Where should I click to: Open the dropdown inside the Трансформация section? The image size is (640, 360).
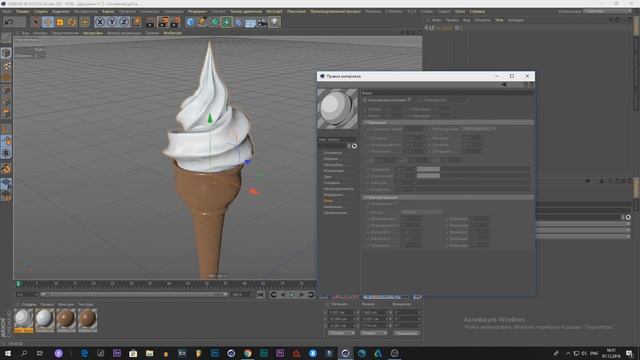point(421,212)
